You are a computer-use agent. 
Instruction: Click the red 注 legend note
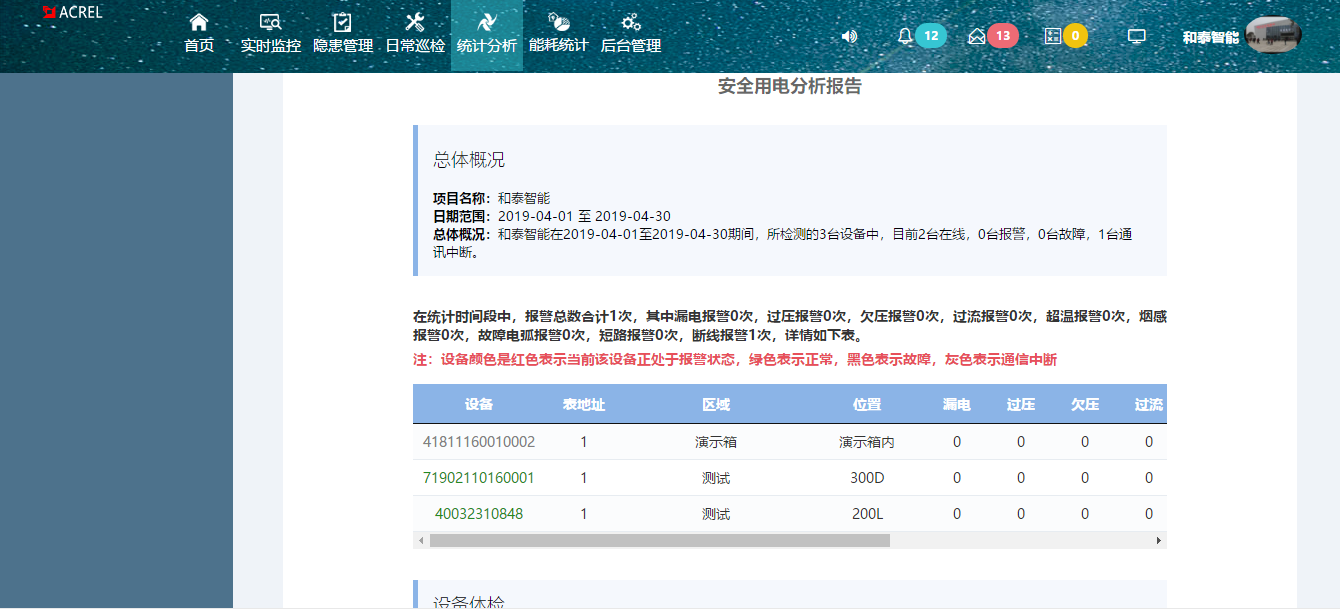(x=735, y=359)
